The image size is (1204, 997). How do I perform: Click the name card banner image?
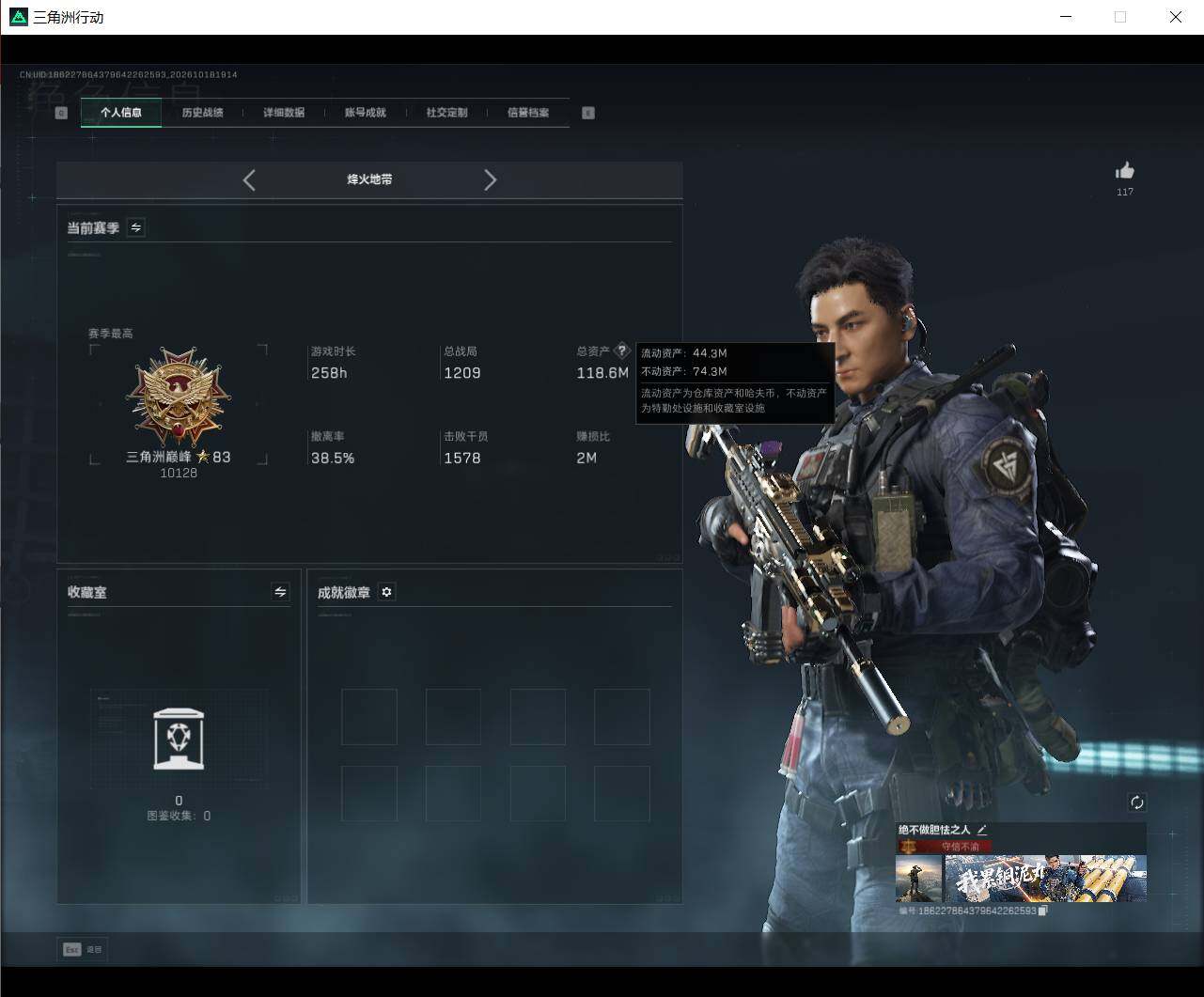(x=1045, y=879)
